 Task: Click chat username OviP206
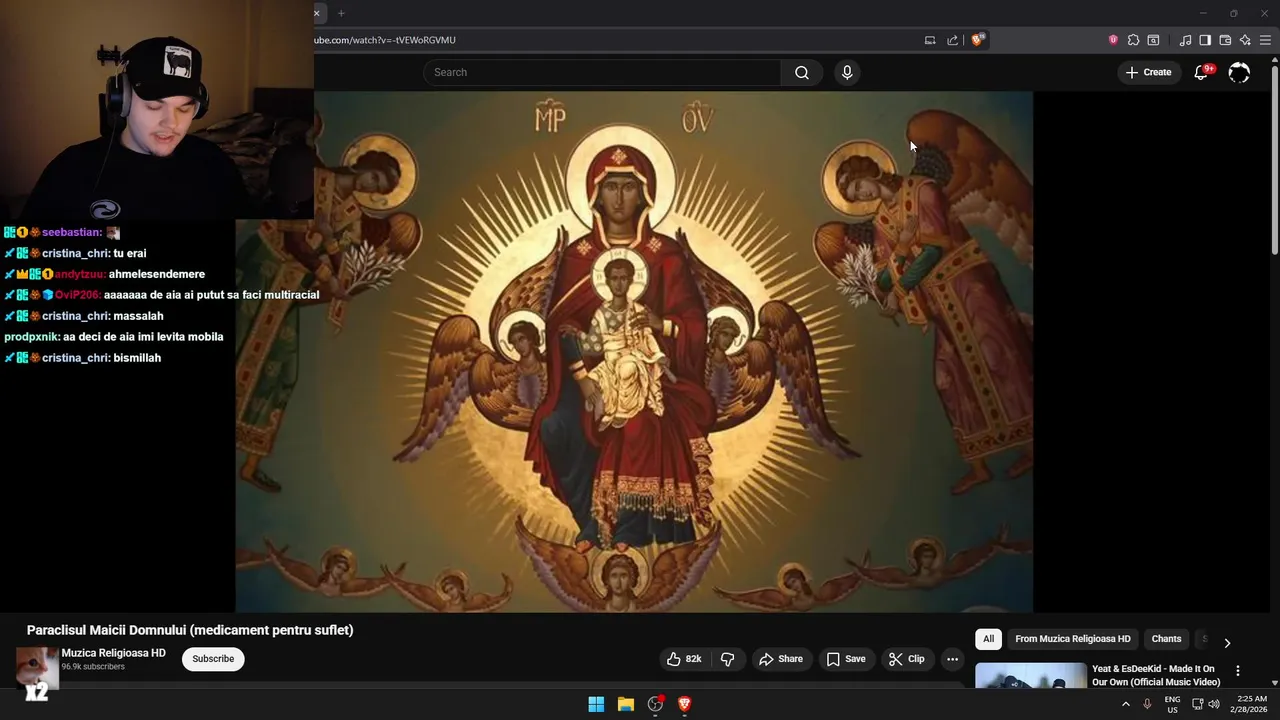click(x=78, y=295)
